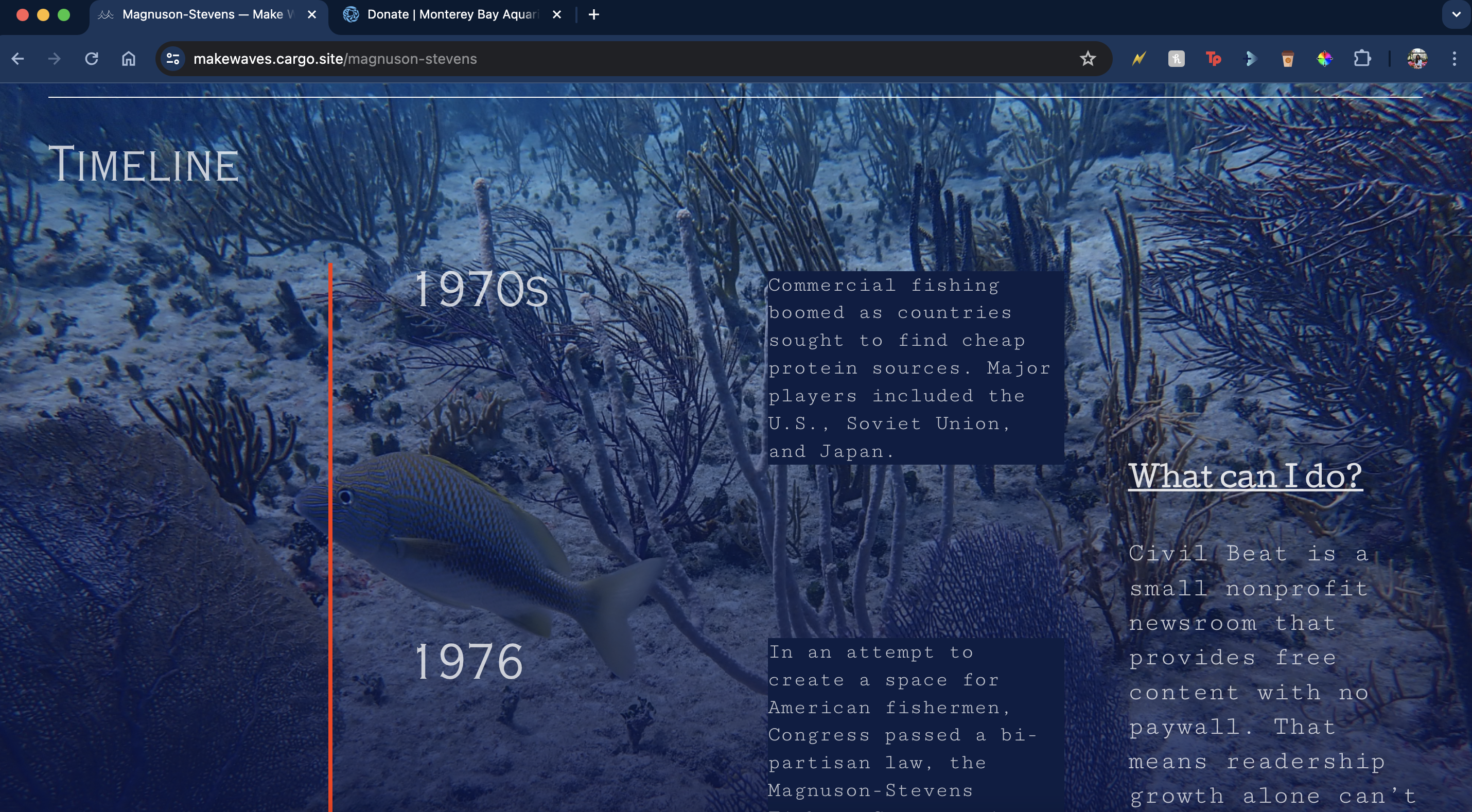Click the Honey extension icon
1472x812 pixels.
(x=1176, y=59)
